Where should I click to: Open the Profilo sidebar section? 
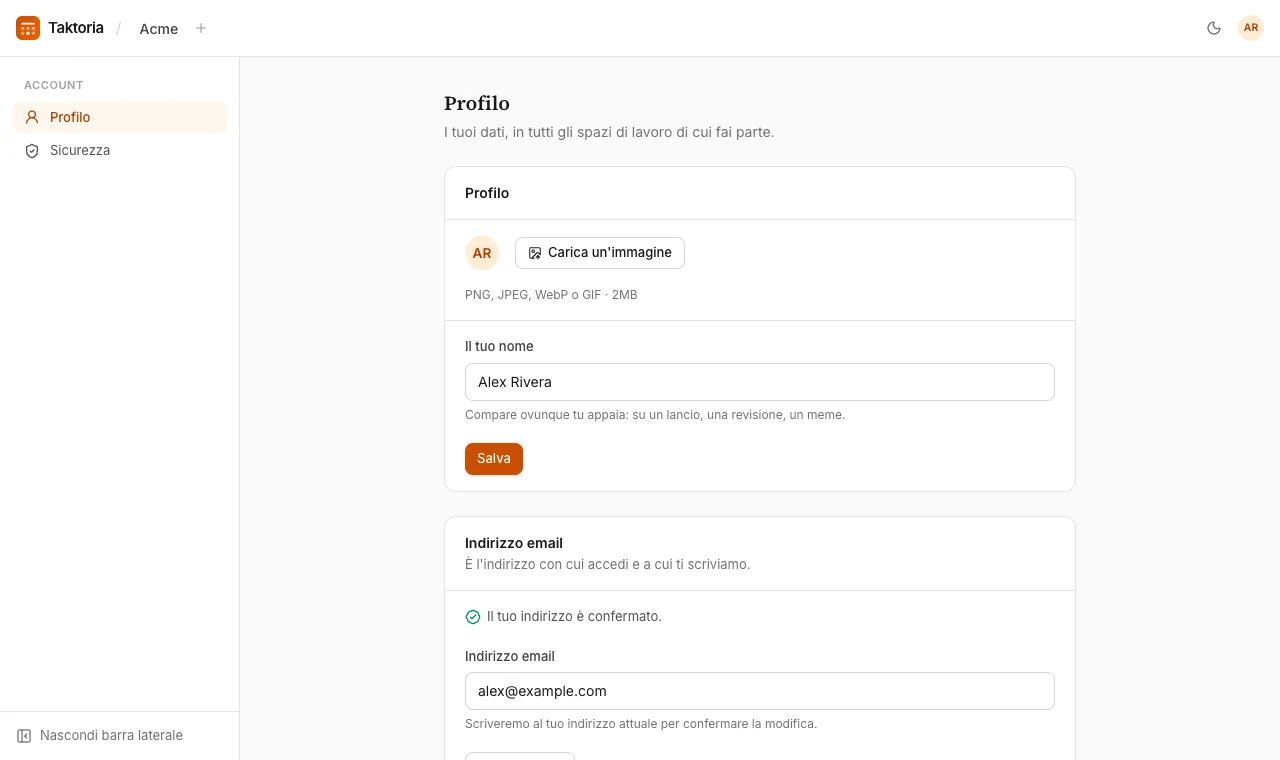point(120,117)
